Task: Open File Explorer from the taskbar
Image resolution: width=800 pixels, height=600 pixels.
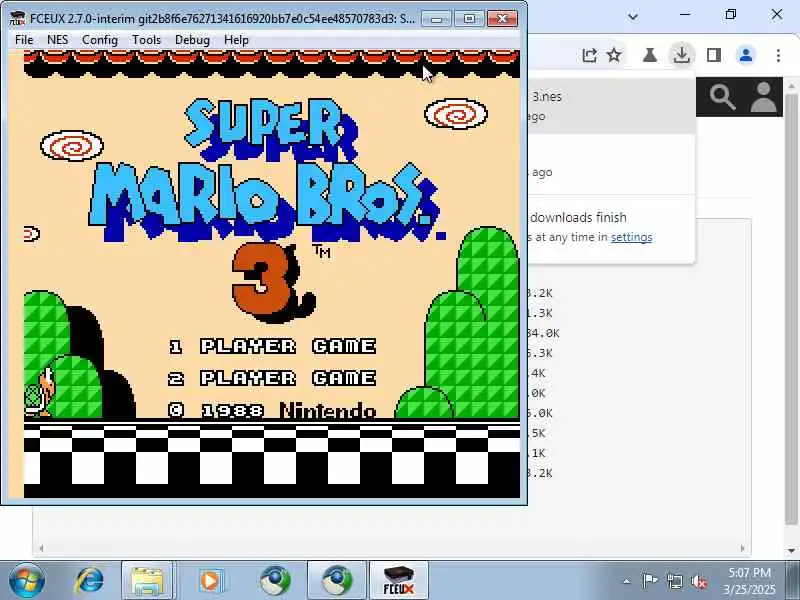Action: (147, 580)
